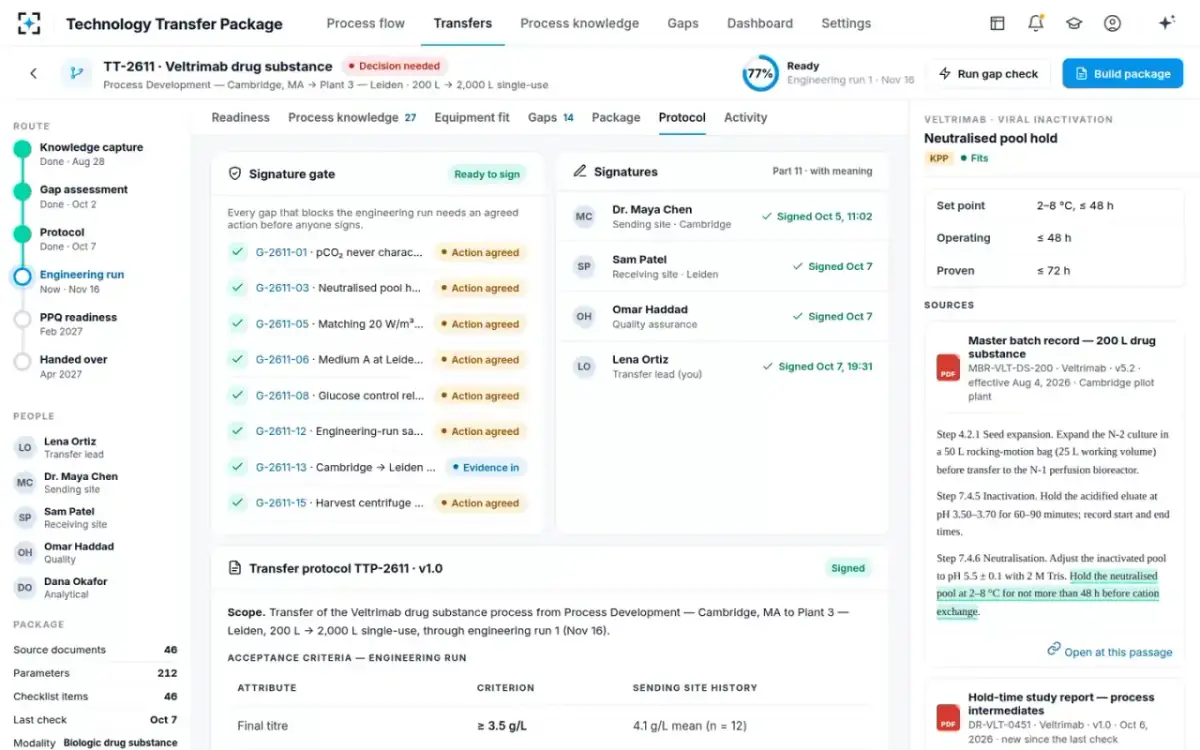
Task: Click LO avatar in Signatures card
Action: pyautogui.click(x=584, y=367)
